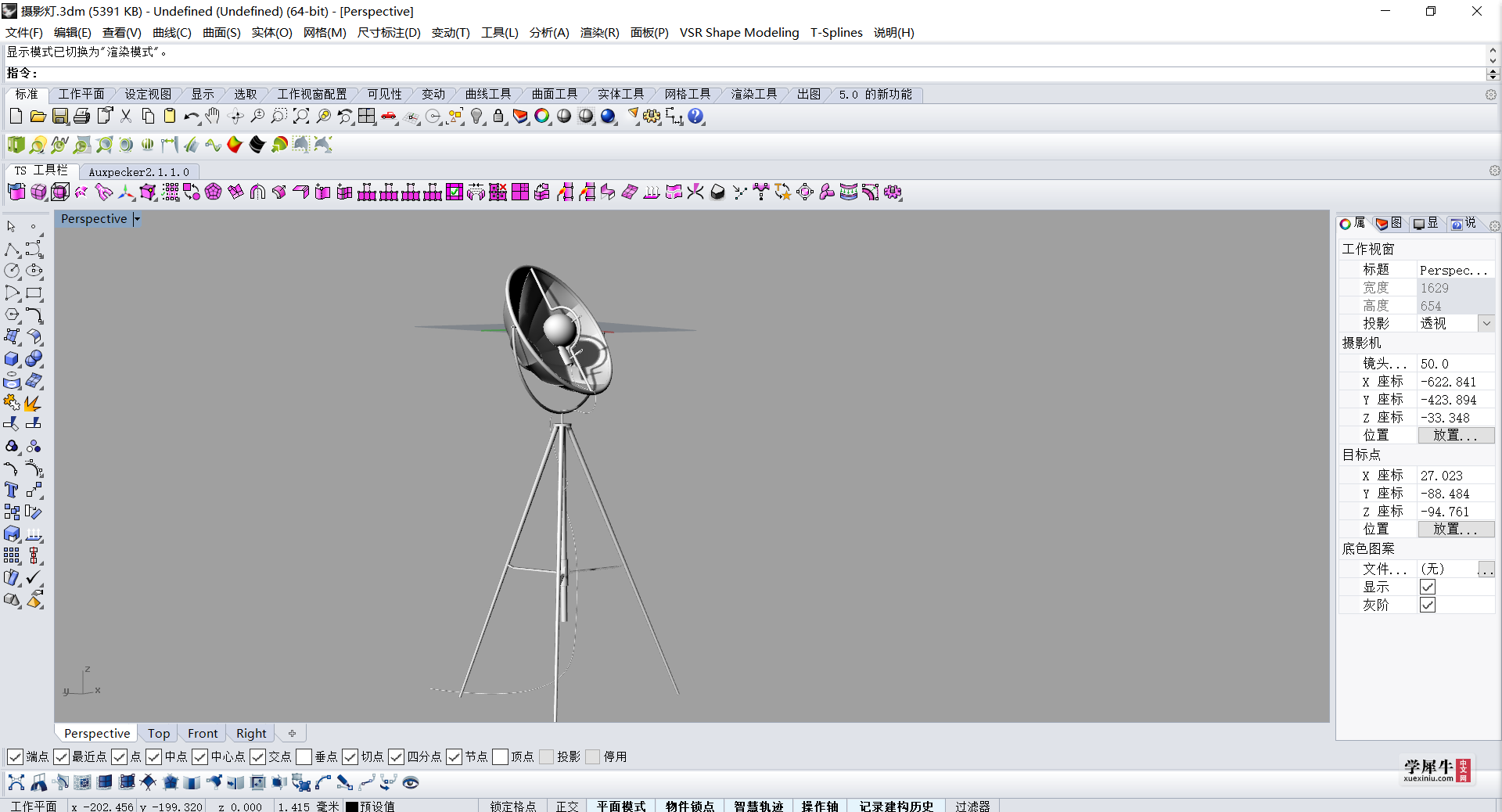Image resolution: width=1502 pixels, height=812 pixels.
Task: Click the wallpaper file browse ... button
Action: click(x=1486, y=569)
